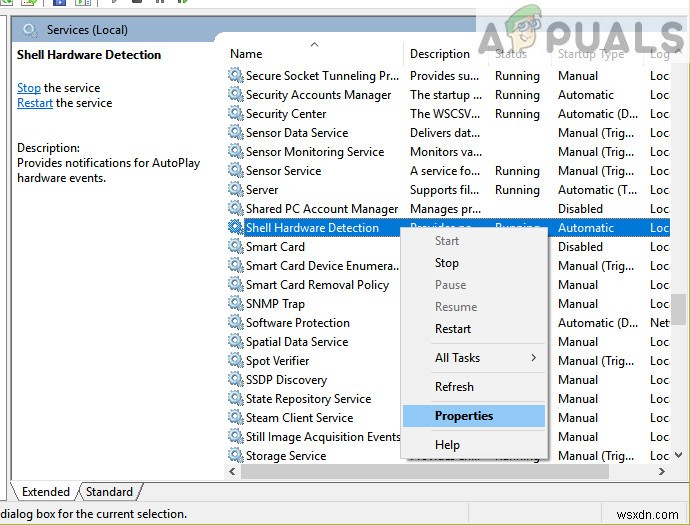Click 'Net' log-on value of Software Protection

(x=660, y=323)
